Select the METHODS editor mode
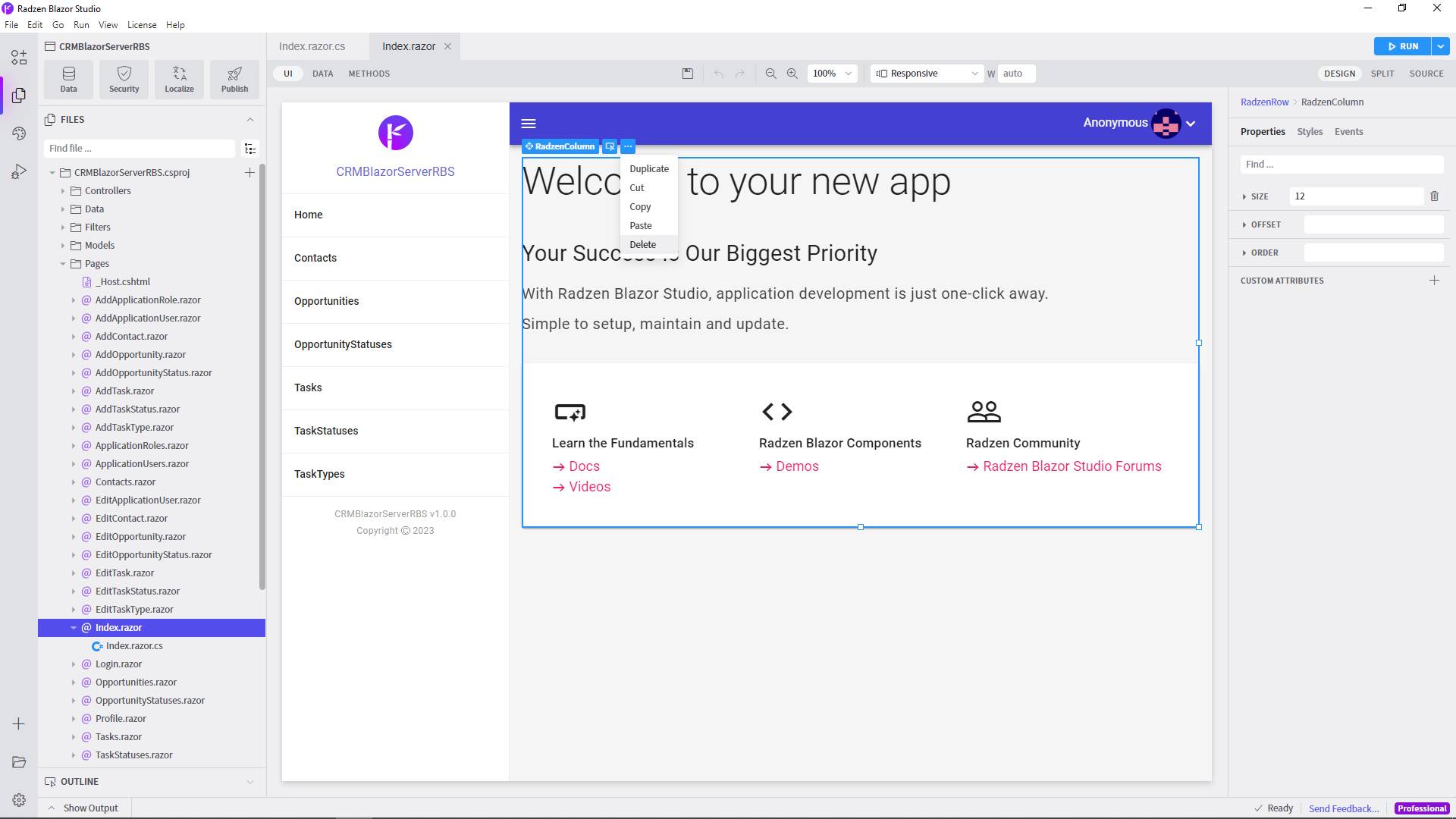 369,74
